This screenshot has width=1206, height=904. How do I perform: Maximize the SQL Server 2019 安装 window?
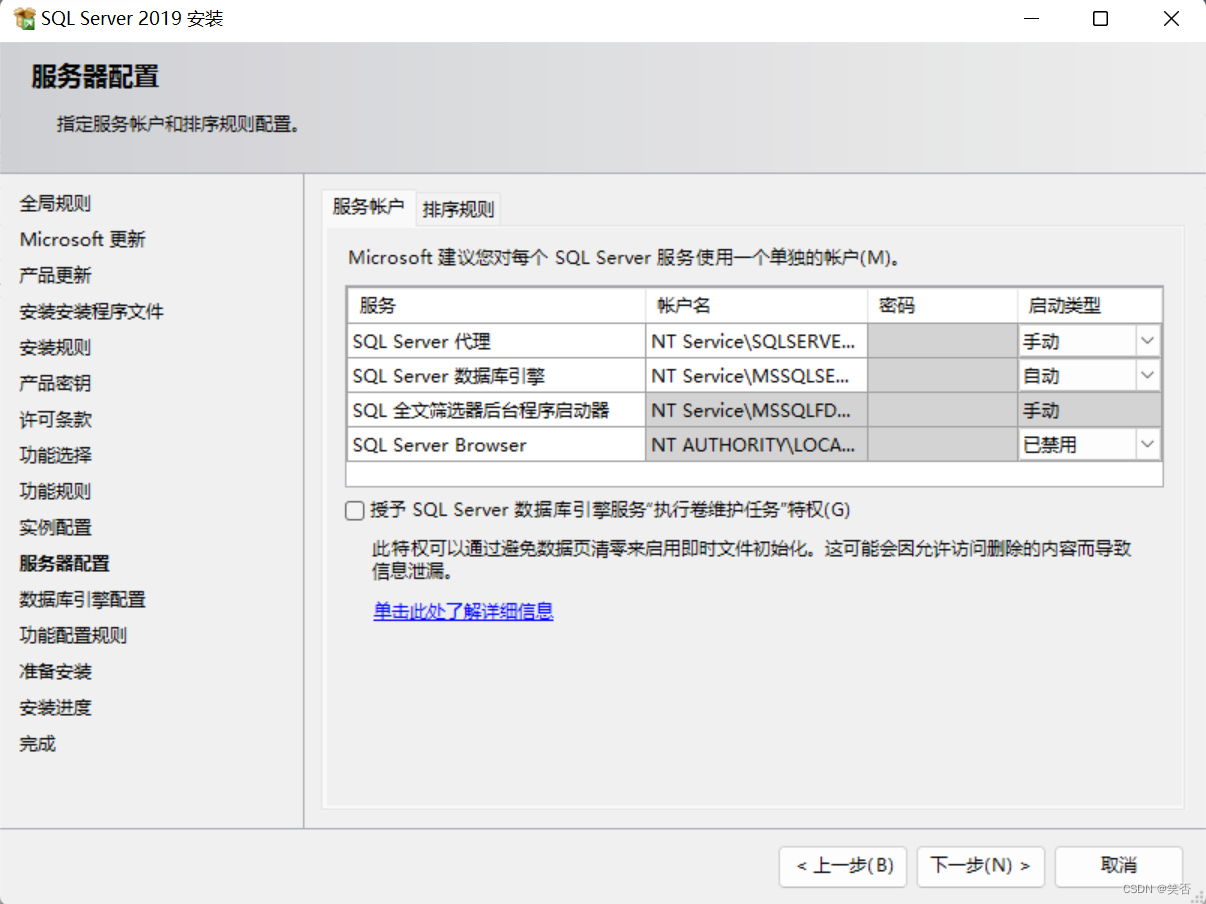pyautogui.click(x=1100, y=19)
